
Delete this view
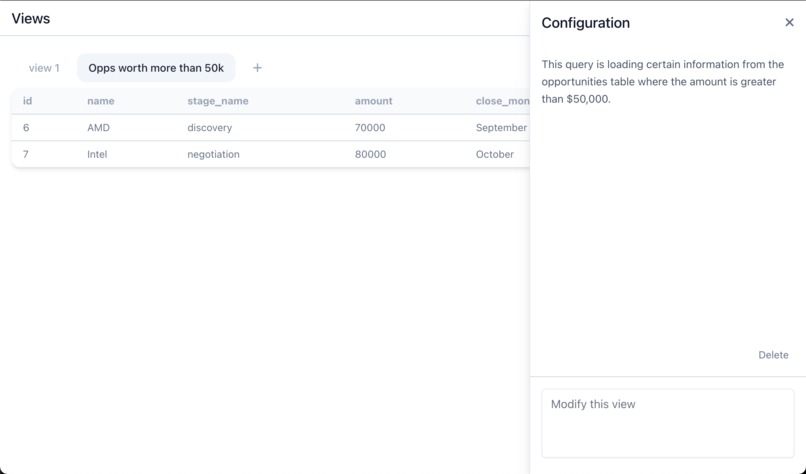(773, 355)
